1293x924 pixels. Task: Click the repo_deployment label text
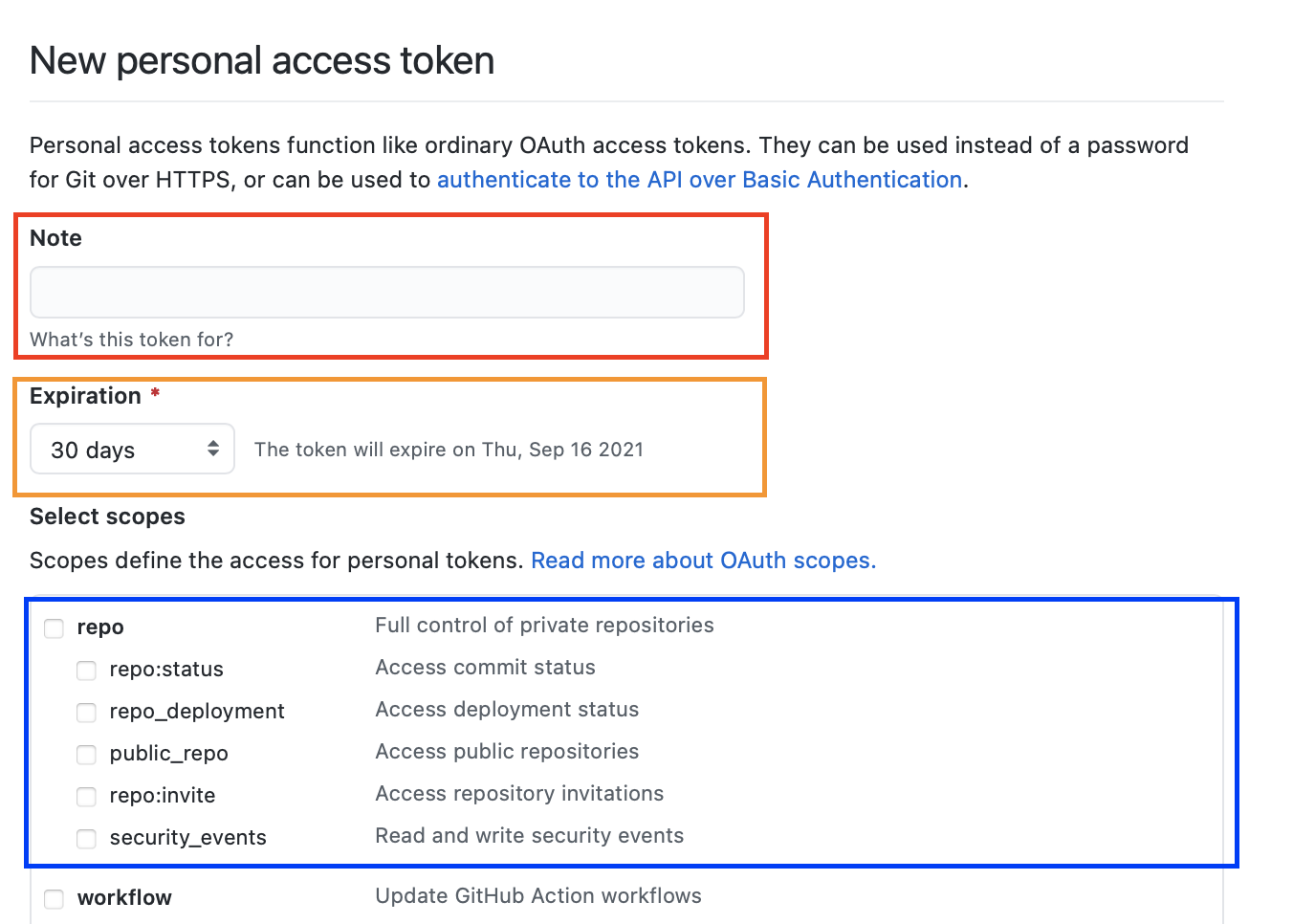(x=196, y=711)
